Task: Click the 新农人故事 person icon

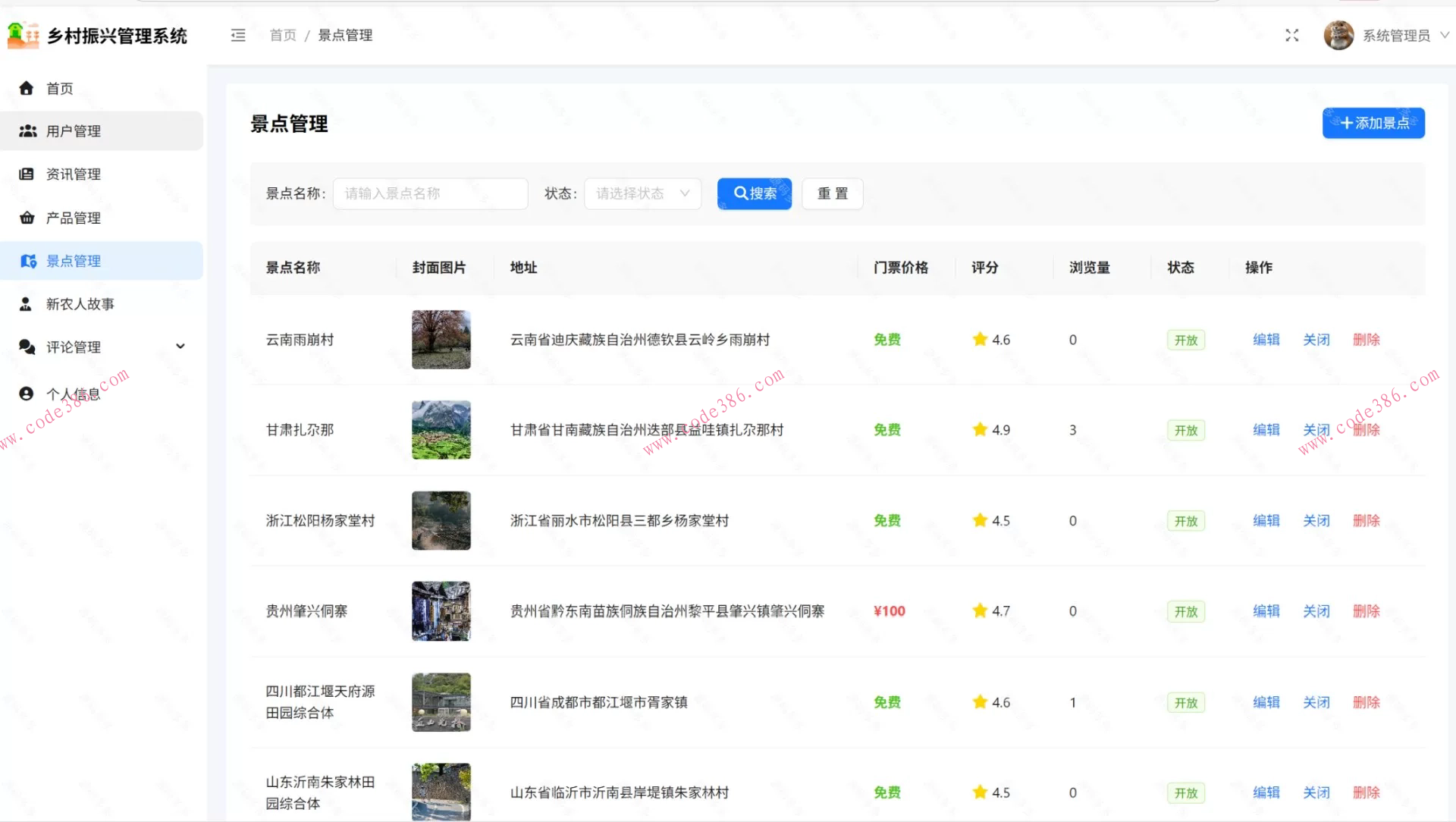Action: [x=24, y=303]
